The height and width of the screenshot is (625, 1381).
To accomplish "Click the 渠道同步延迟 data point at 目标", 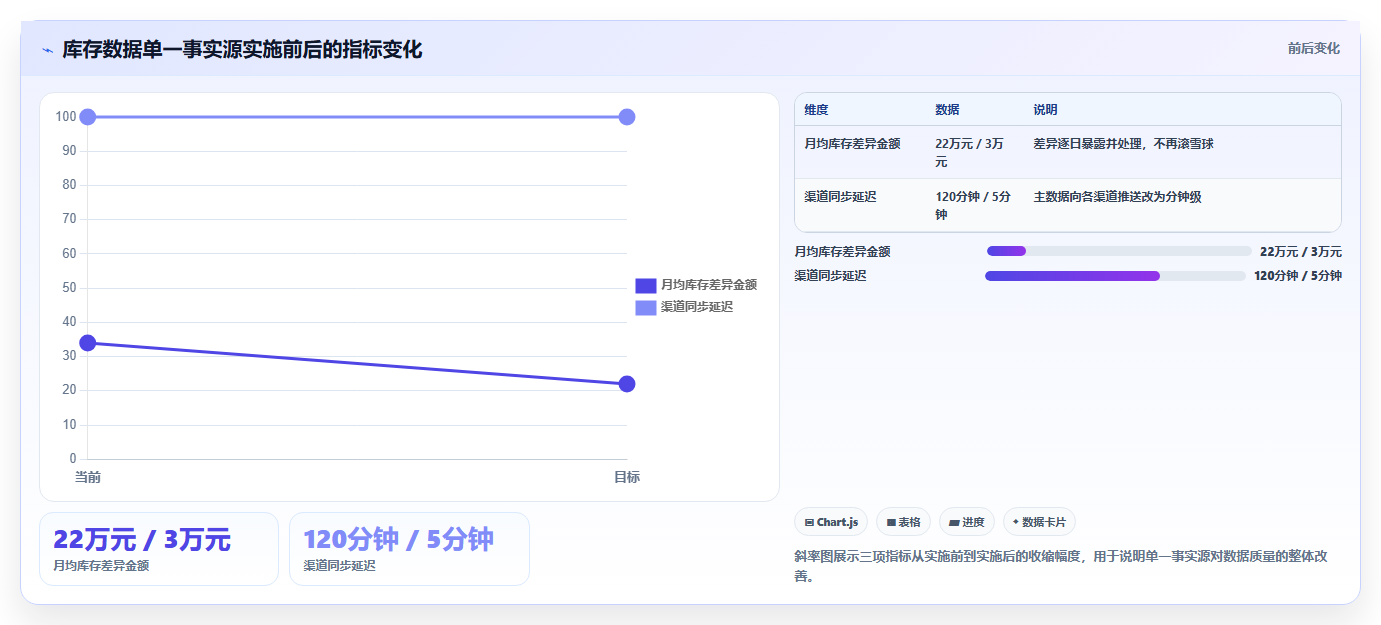I will pos(627,117).
